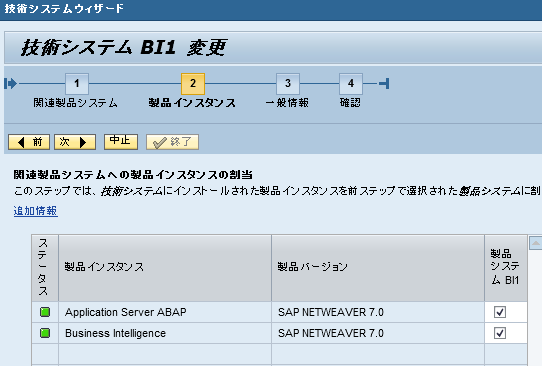This screenshot has height=366, width=542.
Task: Toggle BI1 checkbox for Application Server ABAP
Action: (500, 312)
